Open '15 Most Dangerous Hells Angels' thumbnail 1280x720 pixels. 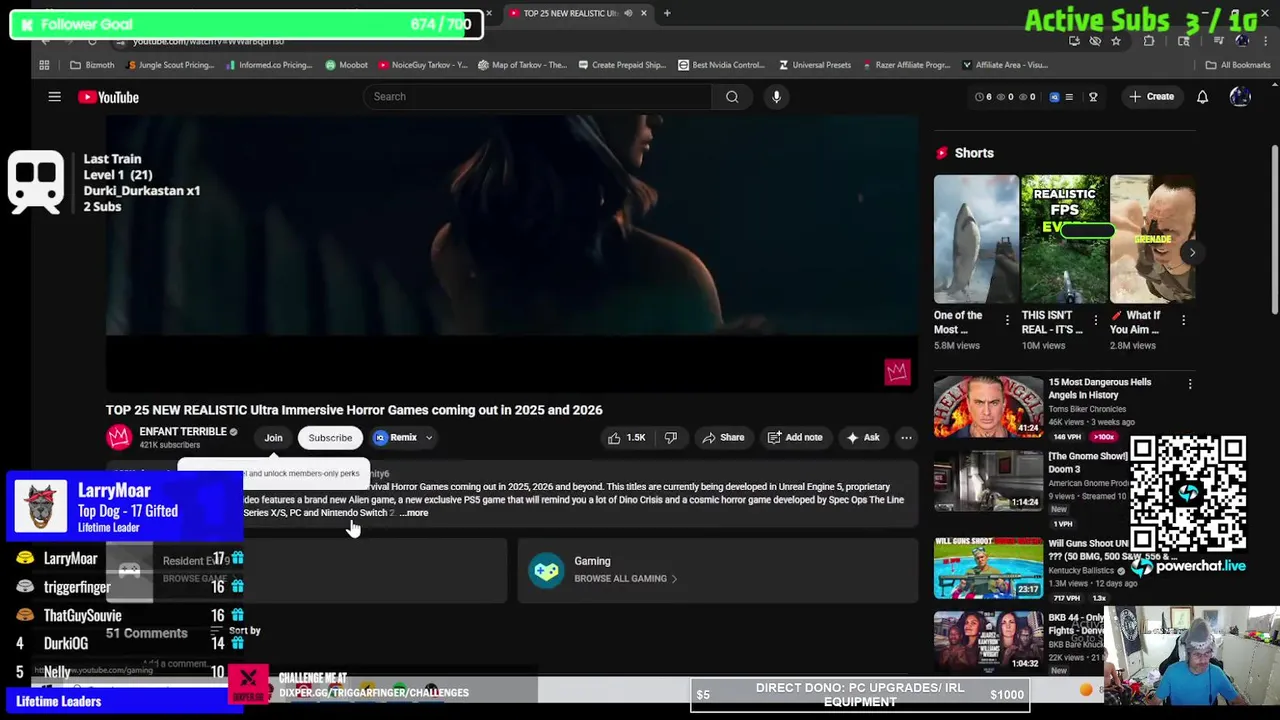coord(988,406)
